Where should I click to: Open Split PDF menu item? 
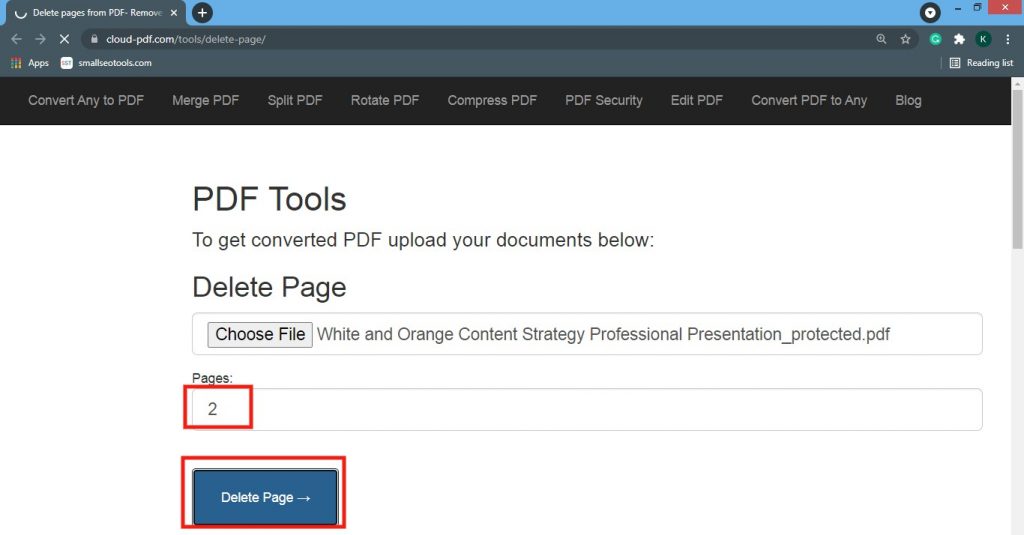(x=295, y=101)
